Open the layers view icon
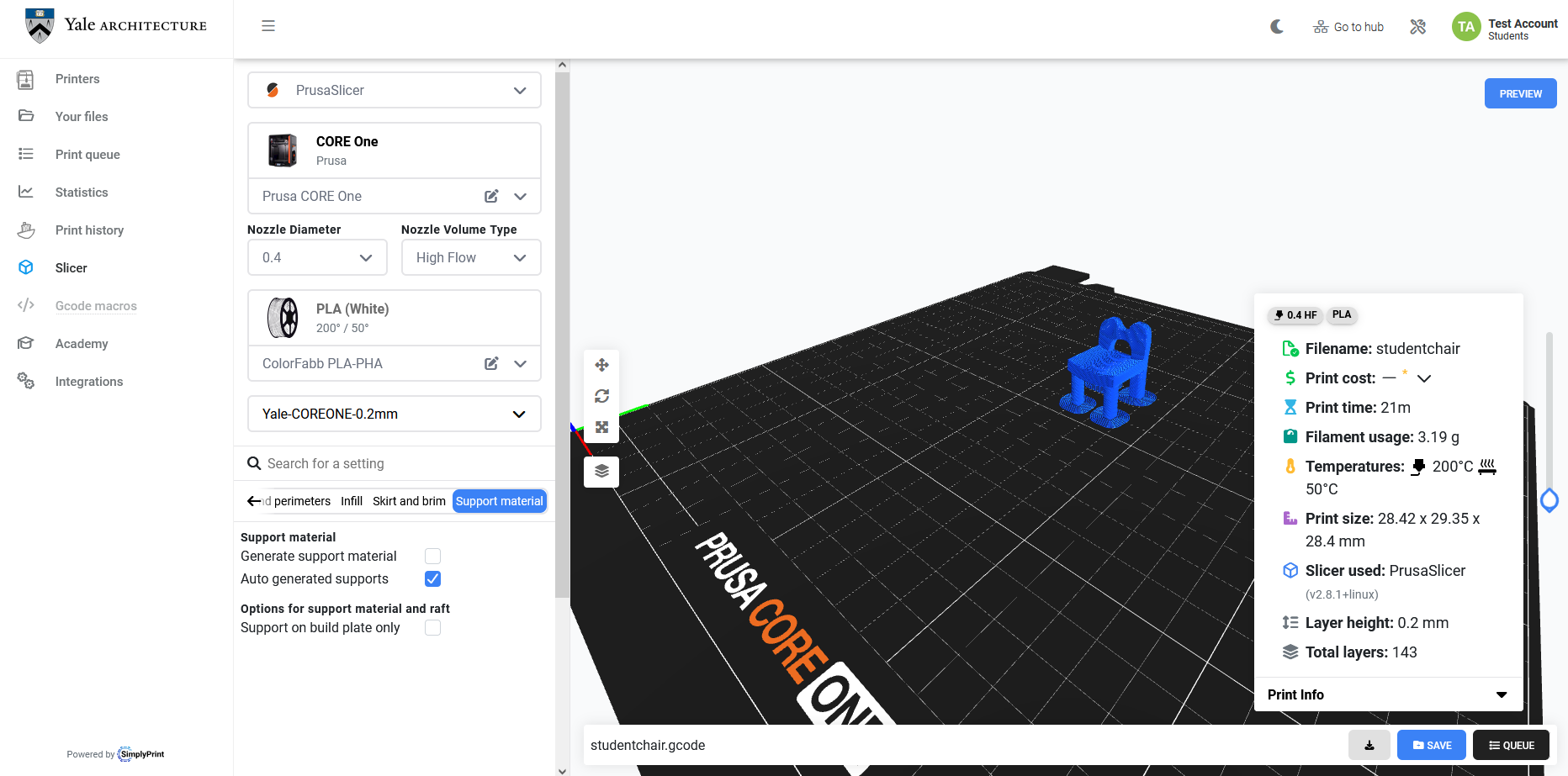 coord(601,472)
